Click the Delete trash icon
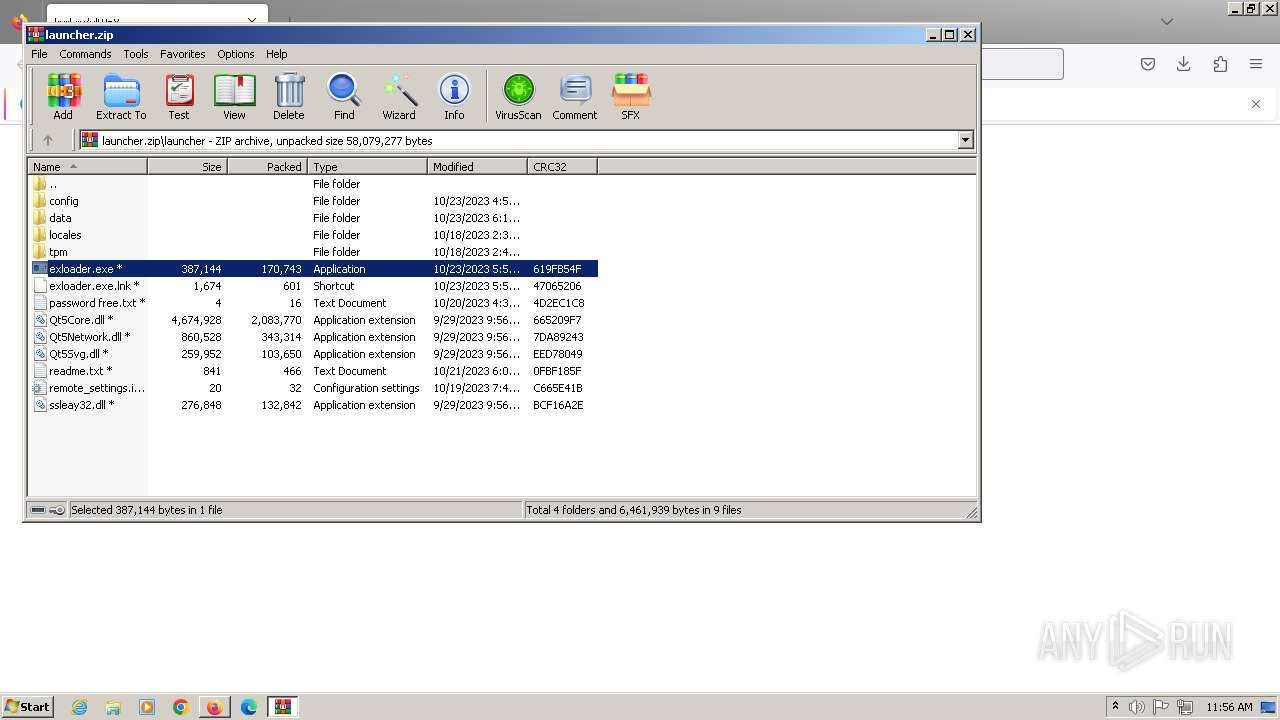Image resolution: width=1280 pixels, height=720 pixels. (x=289, y=97)
